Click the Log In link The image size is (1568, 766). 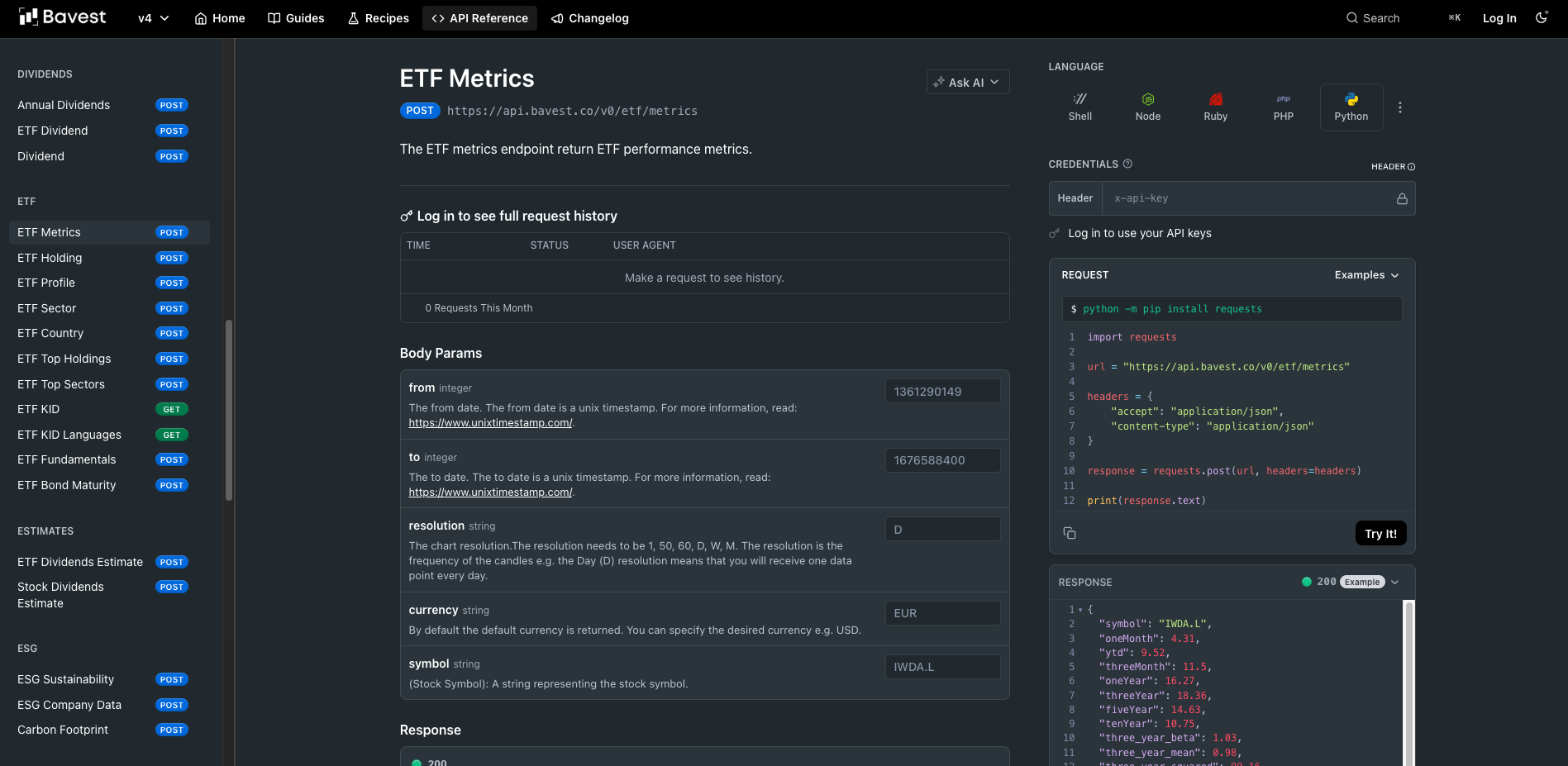point(1499,18)
